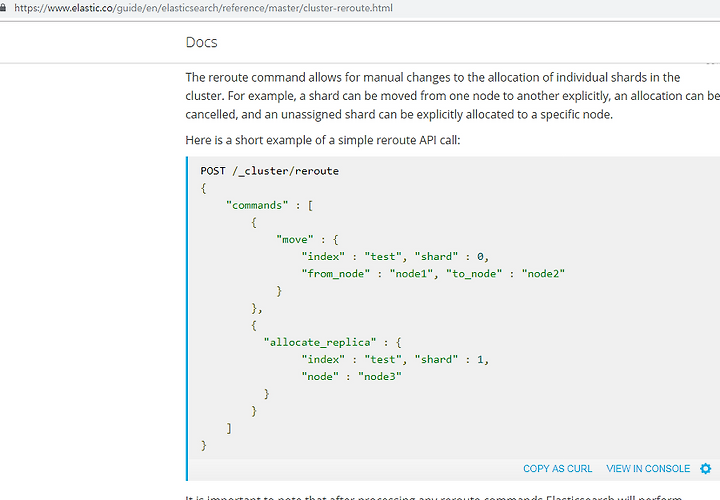This screenshot has height=500, width=720.
Task: Click the "from_node" key in code
Action: coord(336,274)
